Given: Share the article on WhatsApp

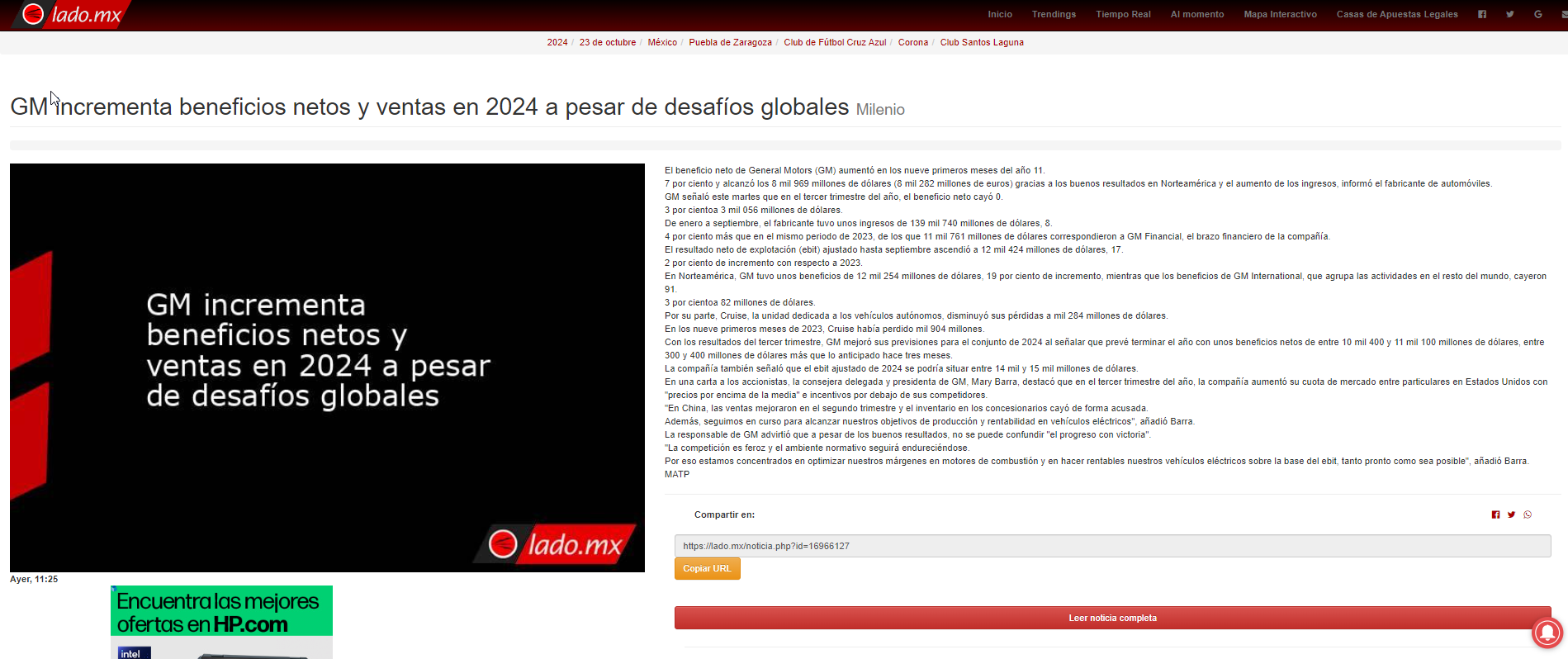Looking at the screenshot, I should tap(1528, 514).
